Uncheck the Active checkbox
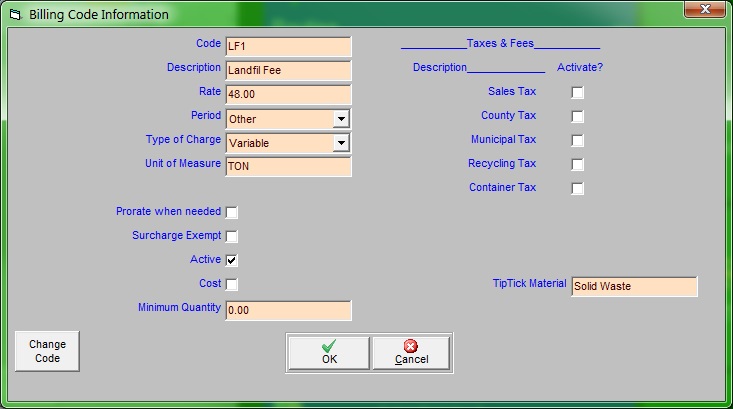 231,260
